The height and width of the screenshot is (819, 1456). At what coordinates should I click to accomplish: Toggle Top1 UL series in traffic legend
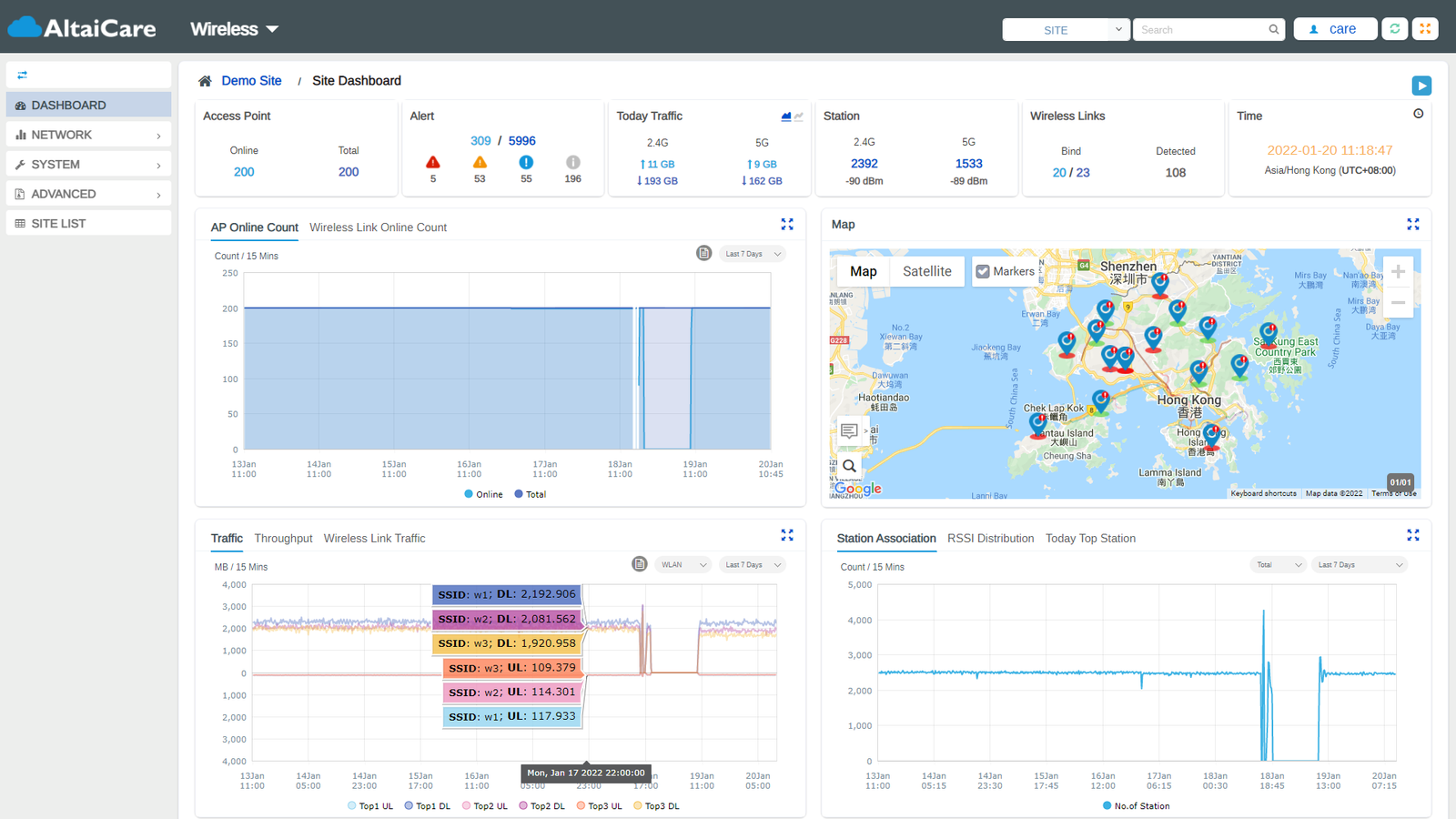pyautogui.click(x=370, y=805)
